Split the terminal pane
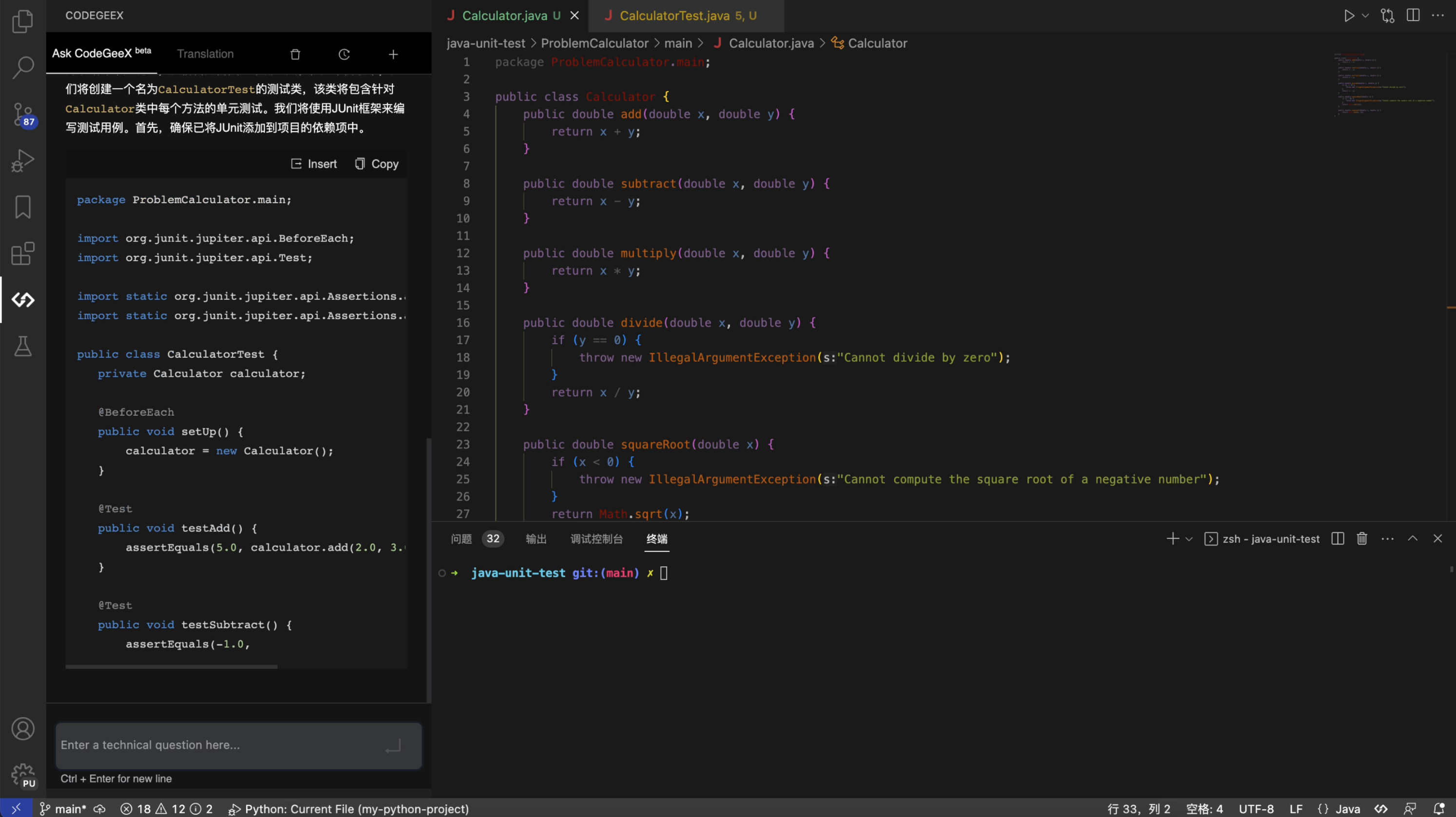Screen dimensions: 1456x817 pyautogui.click(x=1337, y=539)
